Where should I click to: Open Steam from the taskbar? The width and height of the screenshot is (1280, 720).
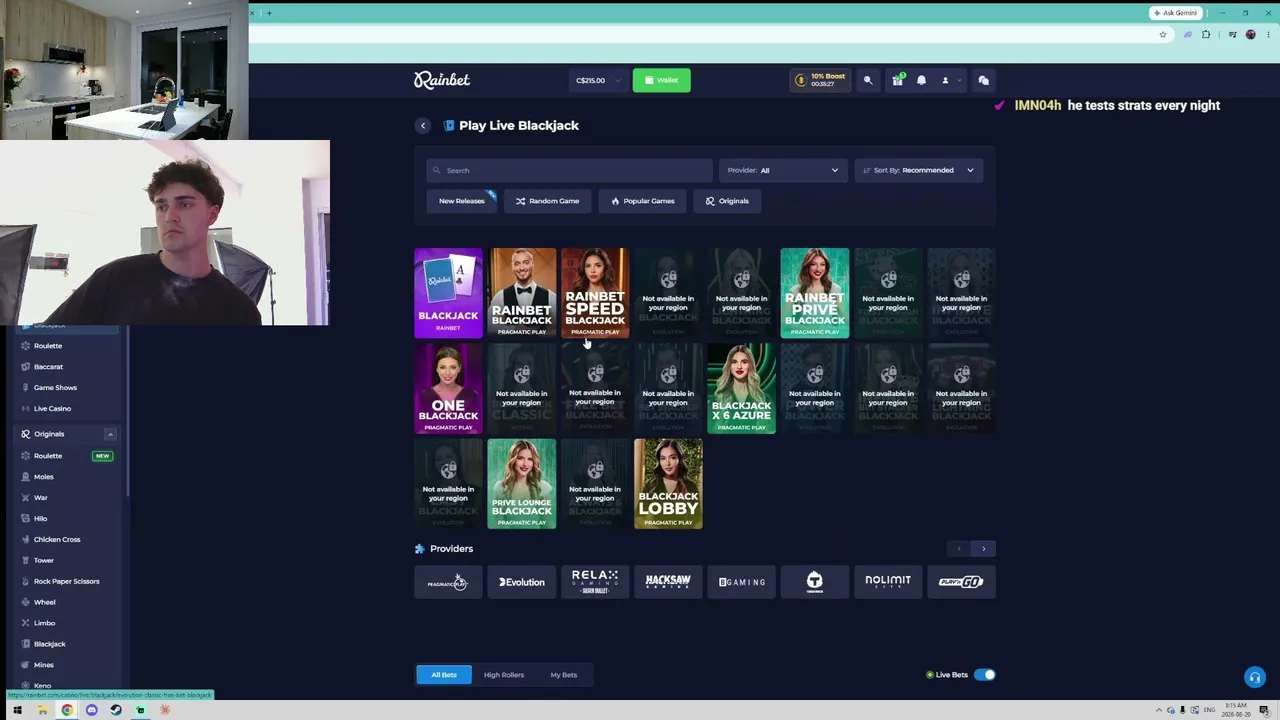tap(116, 710)
